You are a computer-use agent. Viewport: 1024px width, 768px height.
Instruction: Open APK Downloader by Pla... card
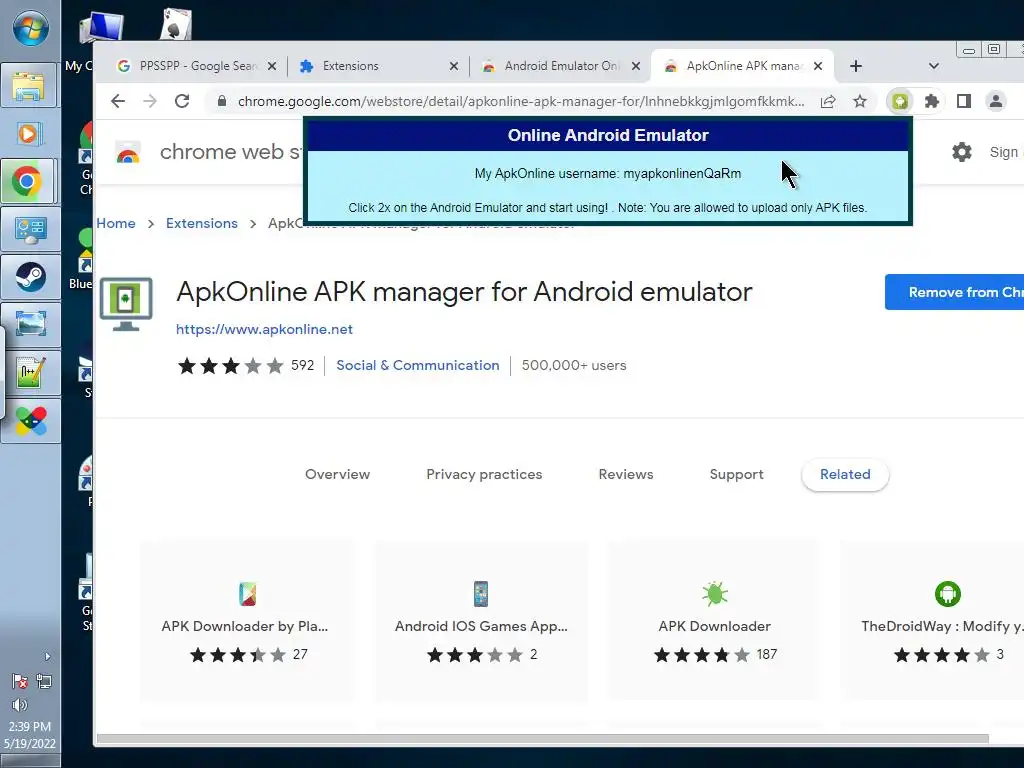[247, 620]
